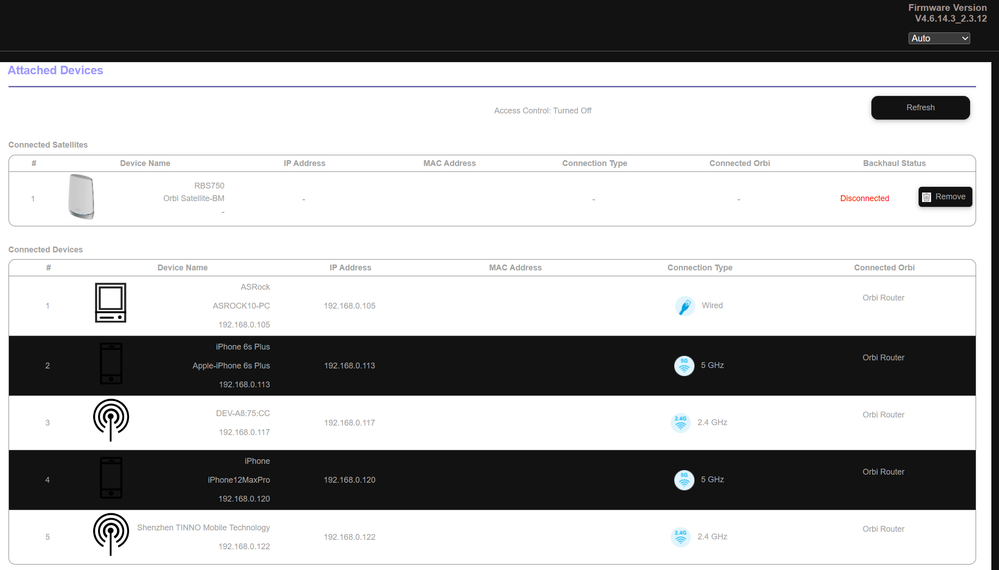
Task: Remove the disconnected Orbi satellite
Action: pyautogui.click(x=944, y=197)
